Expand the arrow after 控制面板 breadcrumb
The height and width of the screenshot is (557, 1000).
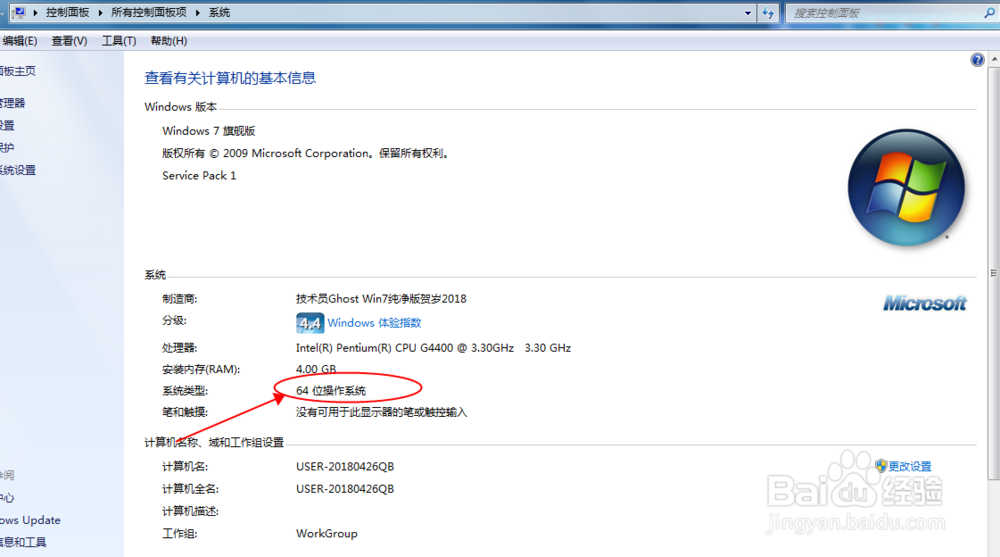coord(100,13)
